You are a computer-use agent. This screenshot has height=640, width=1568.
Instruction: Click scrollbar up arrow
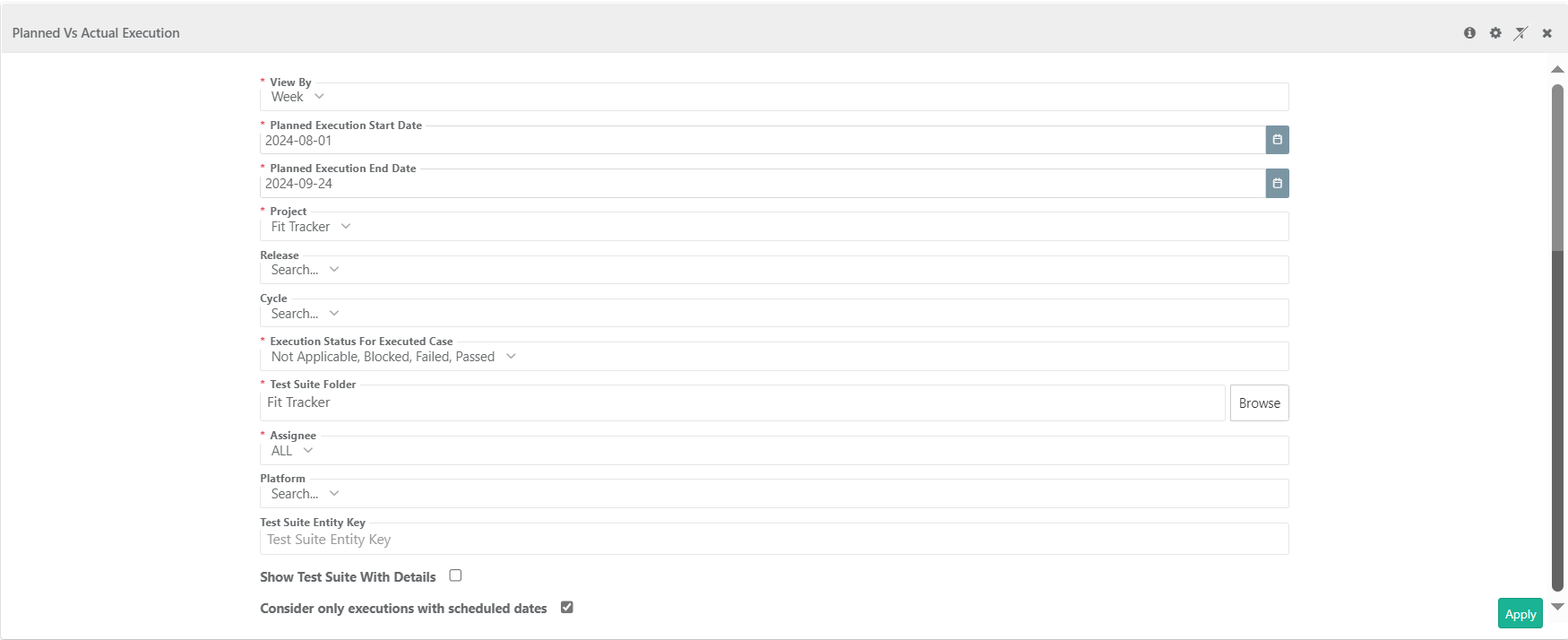[x=1558, y=69]
